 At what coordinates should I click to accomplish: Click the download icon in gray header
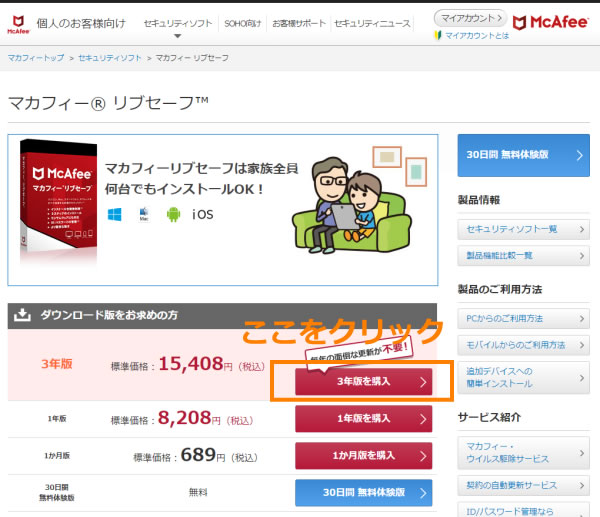[x=22, y=315]
